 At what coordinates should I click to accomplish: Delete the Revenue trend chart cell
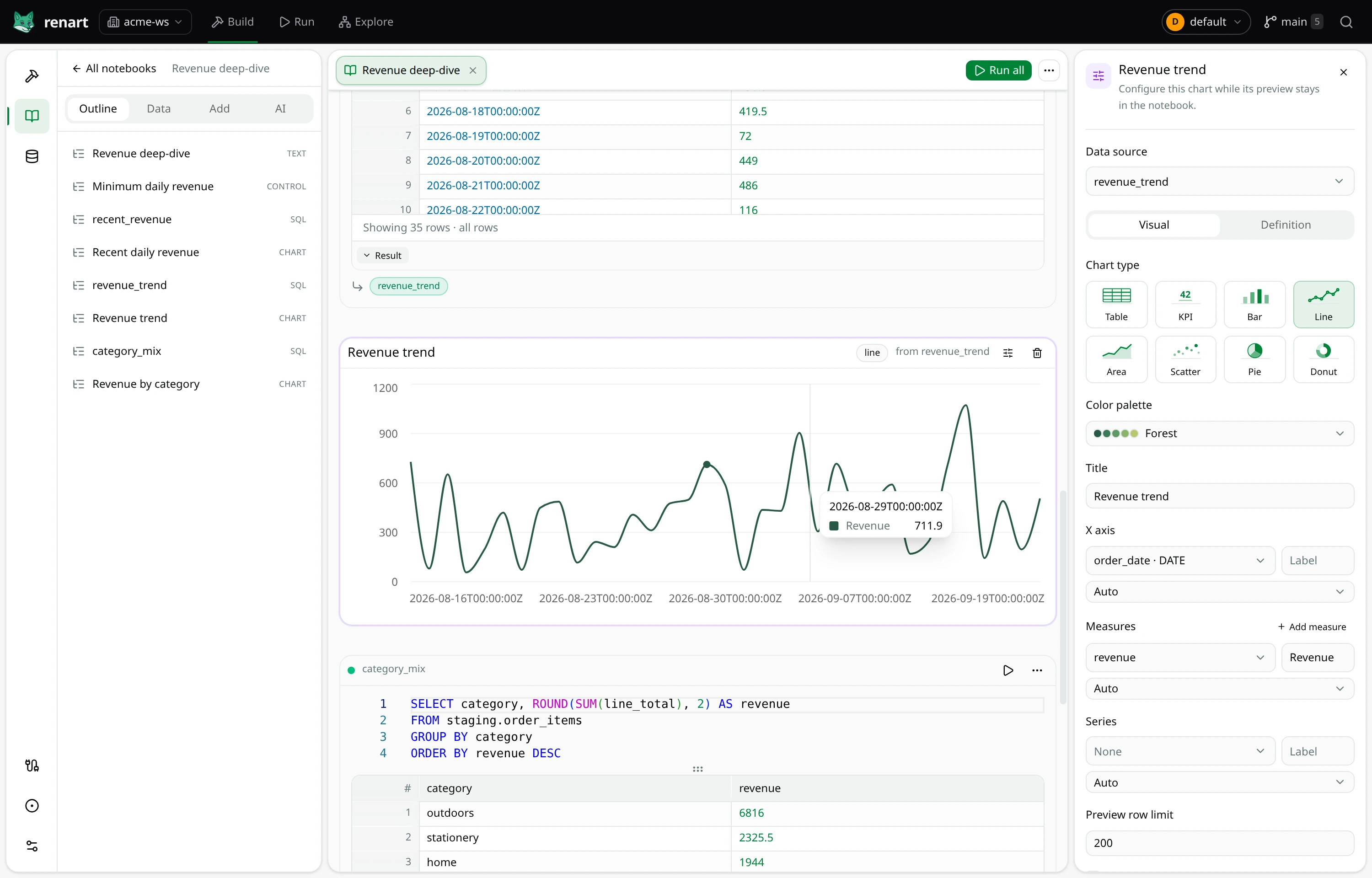pyautogui.click(x=1037, y=353)
